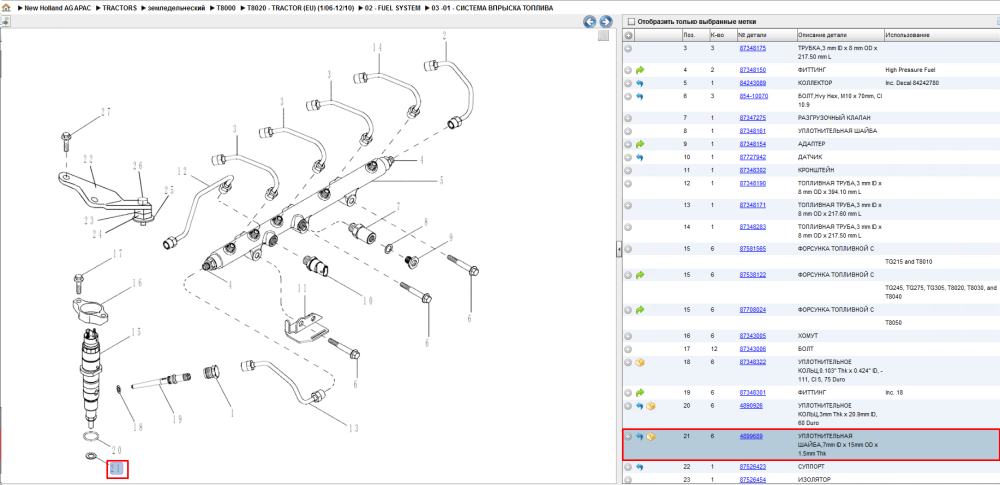Viewport: 1000px width, 485px height.
Task: Click green replacement arrow for part 87348301
Action: 640,392
